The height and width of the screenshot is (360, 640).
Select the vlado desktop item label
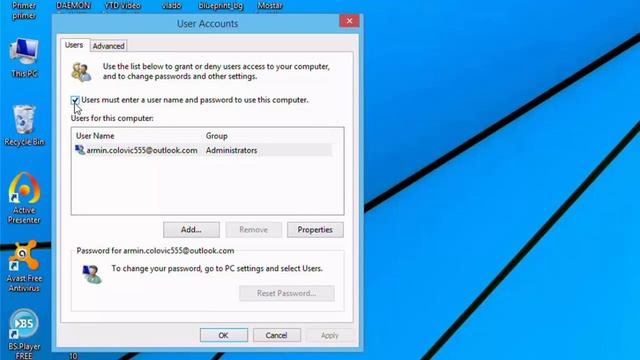coord(171,6)
